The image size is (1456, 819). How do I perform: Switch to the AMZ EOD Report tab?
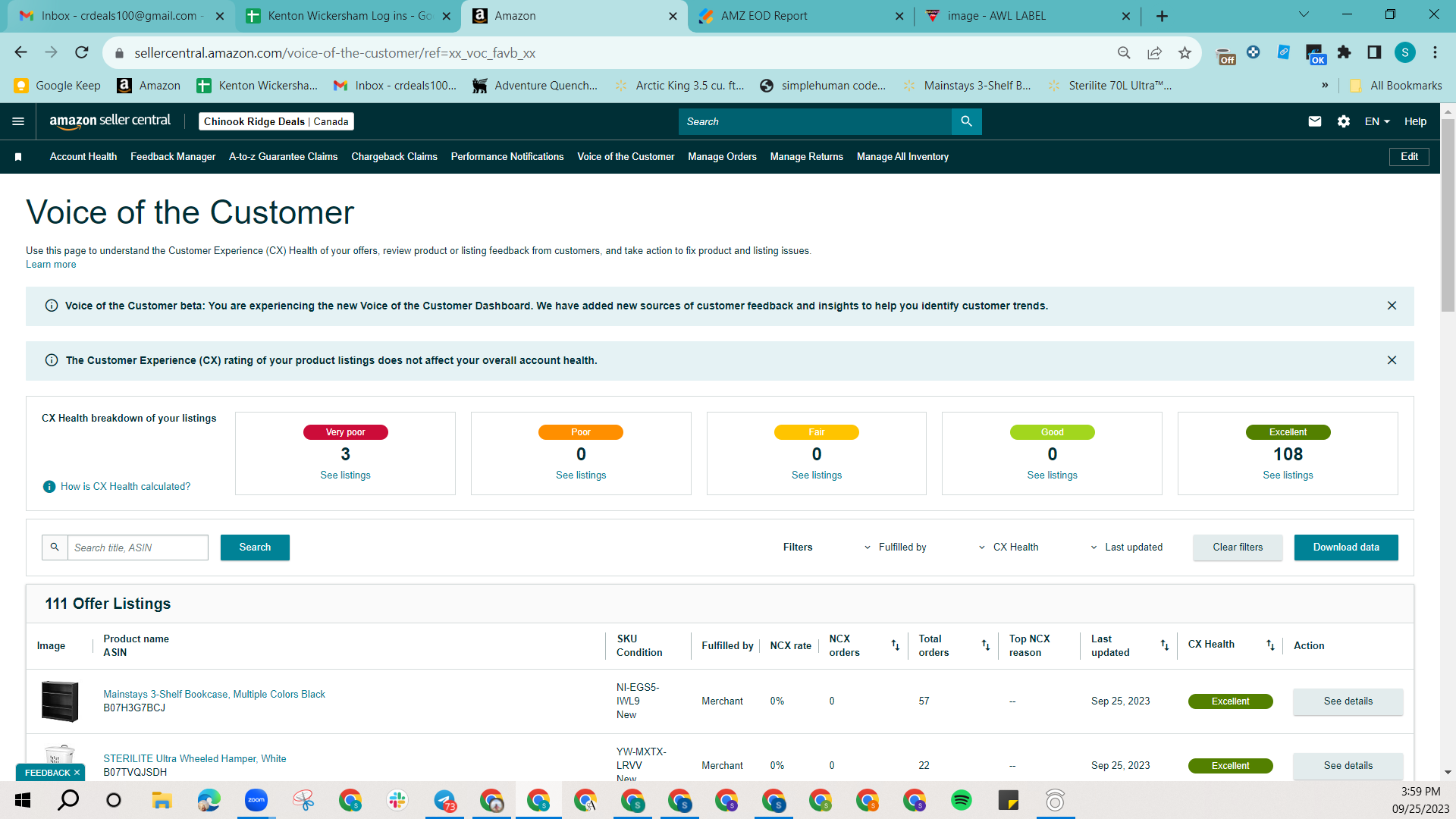tap(800, 16)
